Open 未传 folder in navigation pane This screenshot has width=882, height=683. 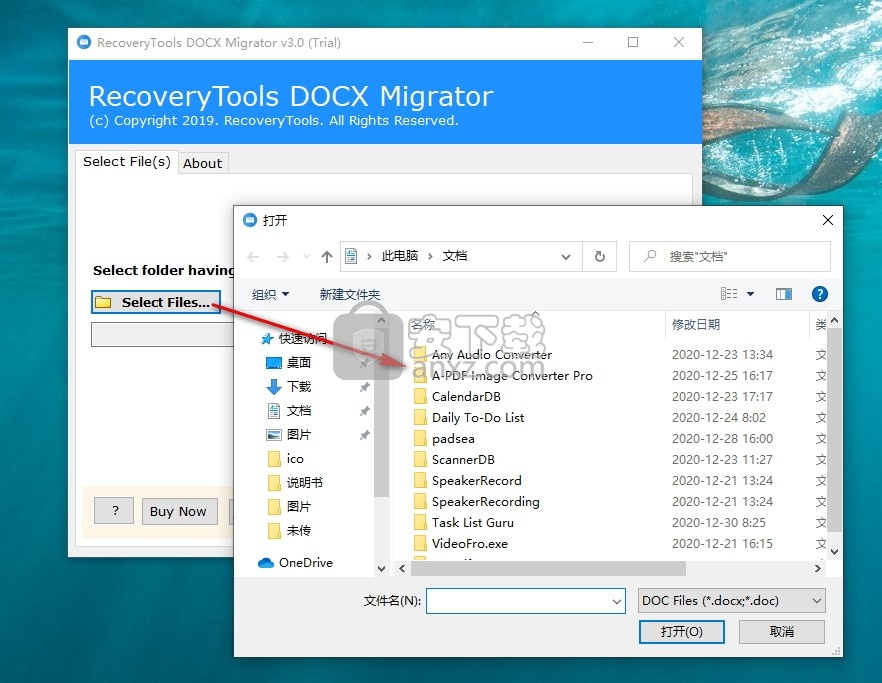point(299,531)
